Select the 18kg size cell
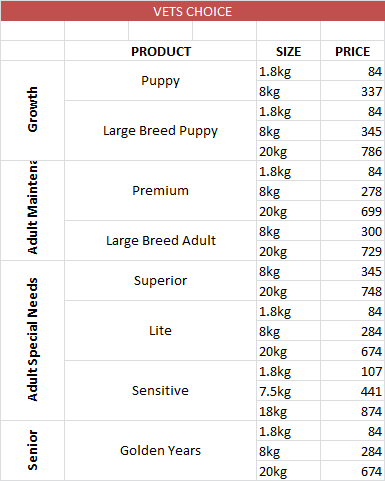The image size is (385, 481). (x=288, y=411)
